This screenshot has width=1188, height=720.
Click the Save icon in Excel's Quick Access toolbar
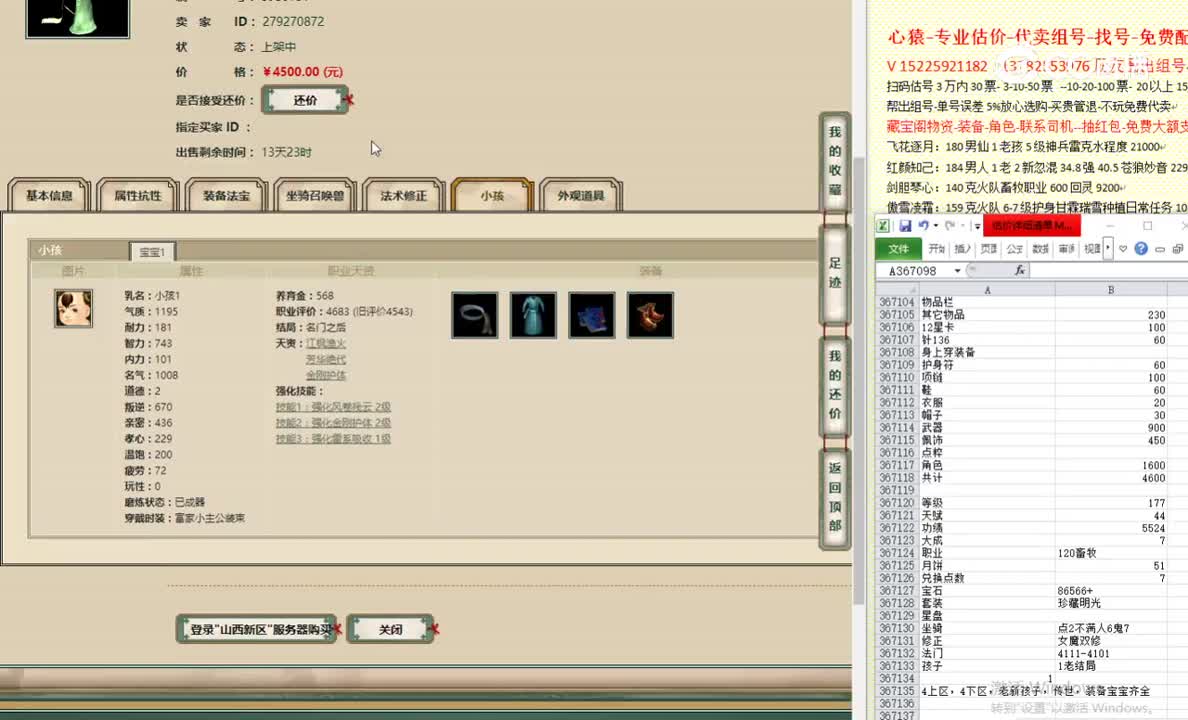click(907, 226)
